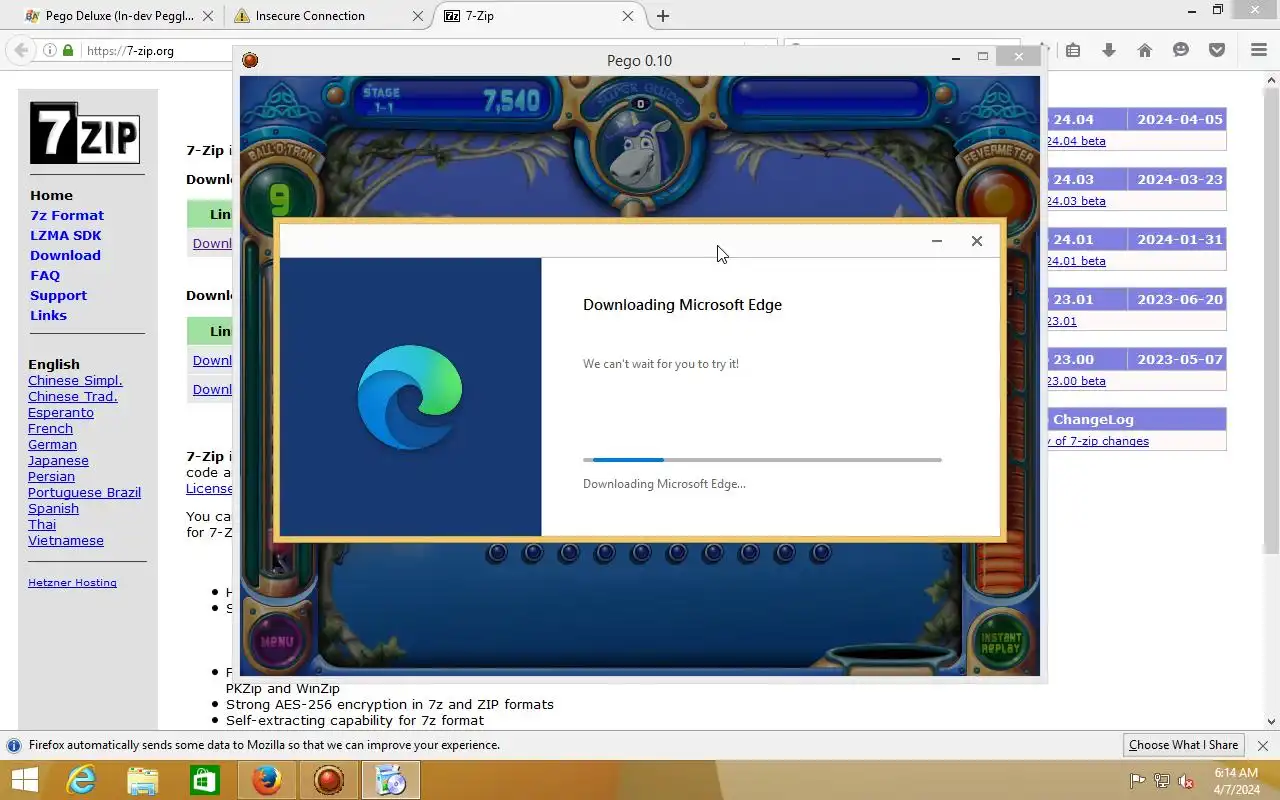Click the Firefox back arrow button
1280x800 pixels.
click(x=20, y=50)
